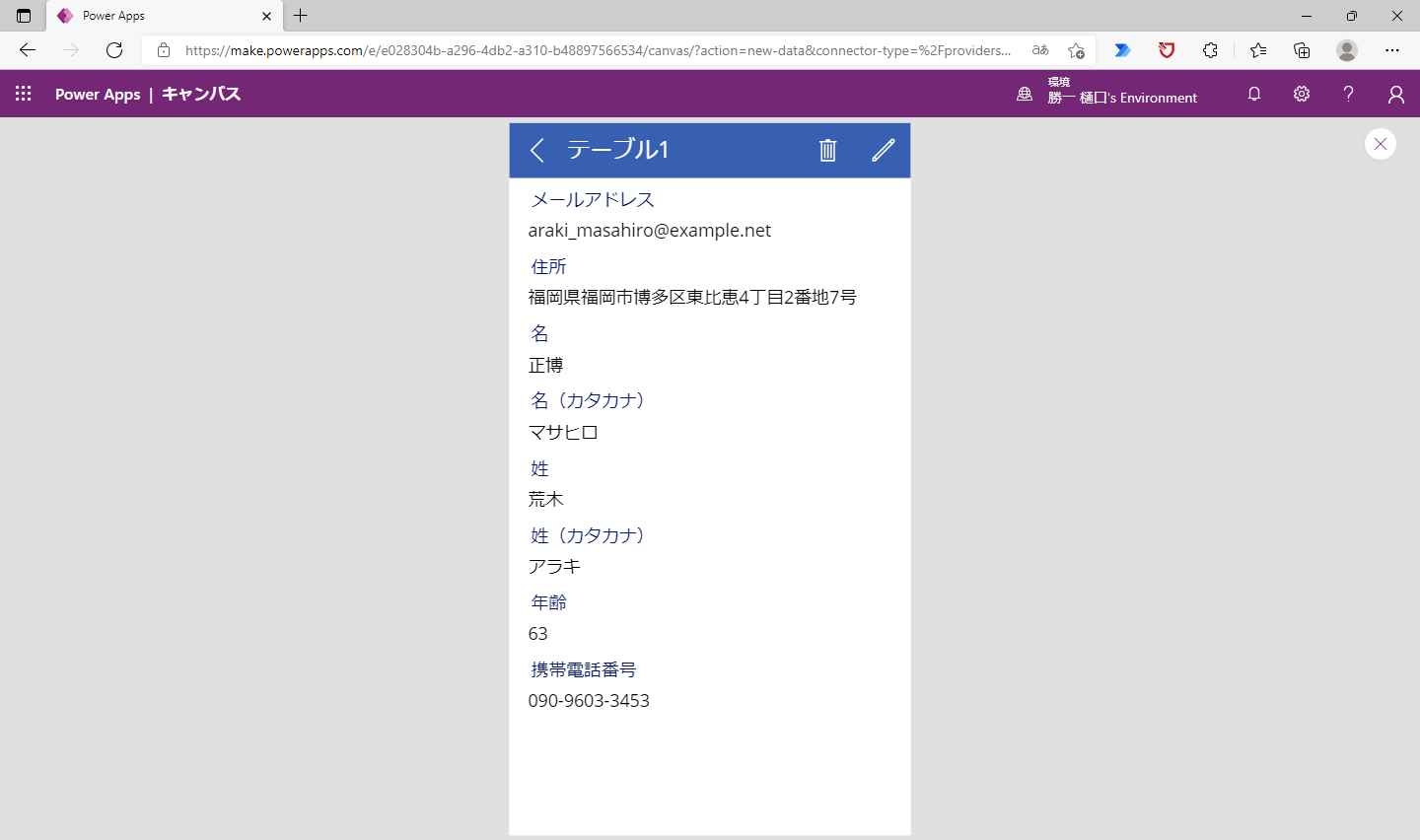Click the キャンバス header label
The width and height of the screenshot is (1420, 840).
point(201,94)
